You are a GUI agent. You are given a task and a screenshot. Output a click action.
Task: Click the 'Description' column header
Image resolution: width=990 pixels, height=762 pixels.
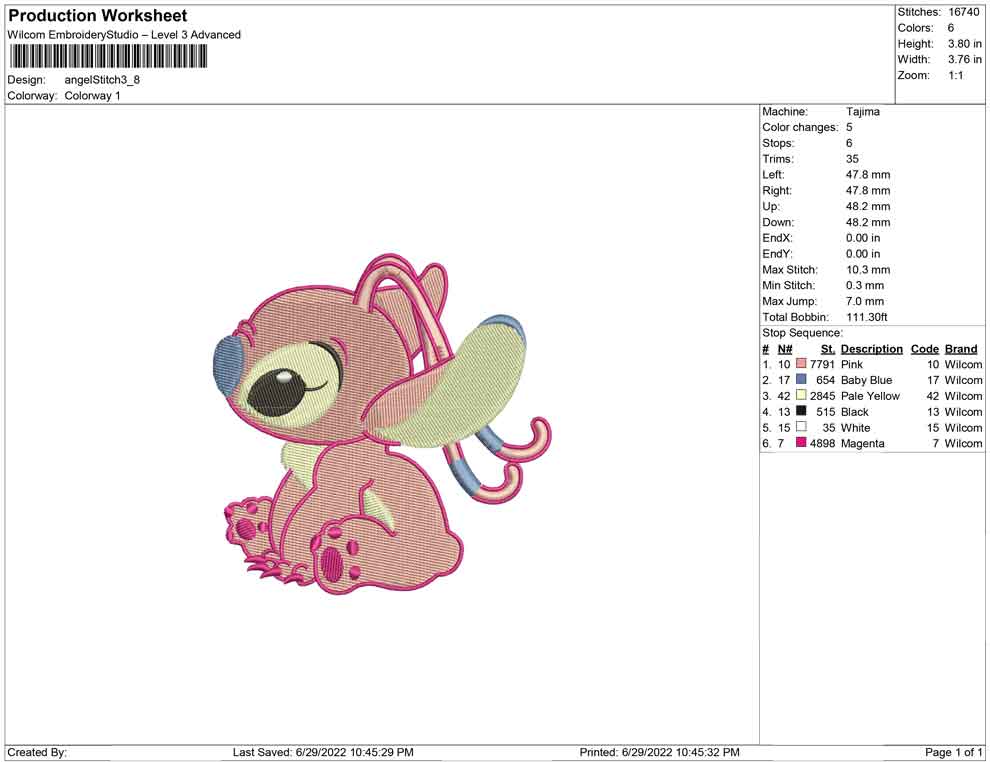click(x=872, y=348)
